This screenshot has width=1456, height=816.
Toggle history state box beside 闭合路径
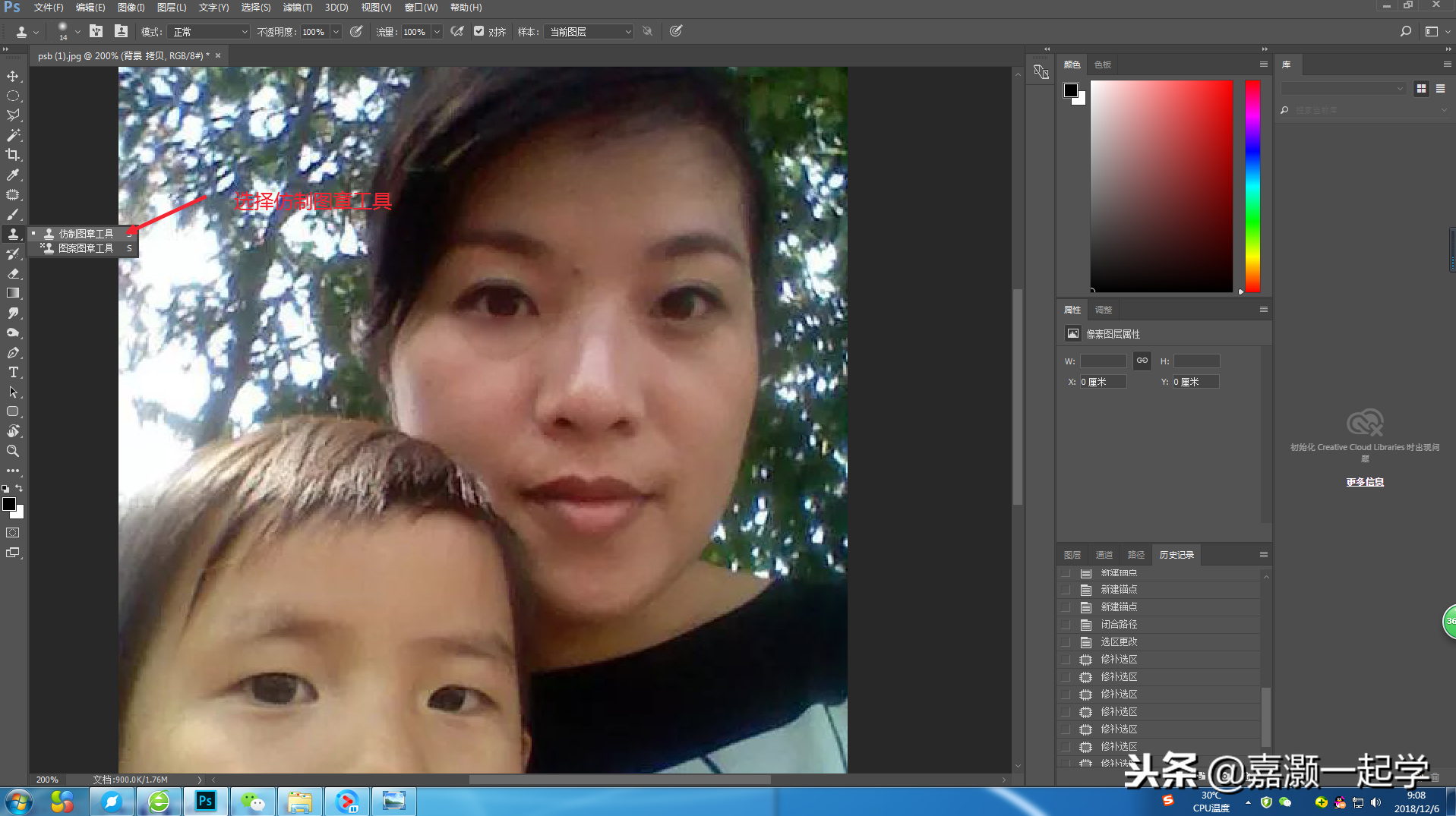point(1066,624)
